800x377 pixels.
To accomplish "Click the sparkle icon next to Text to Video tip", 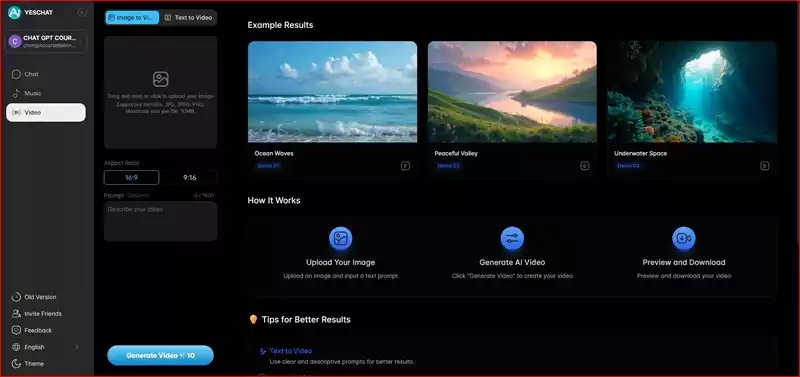I will (x=263, y=351).
